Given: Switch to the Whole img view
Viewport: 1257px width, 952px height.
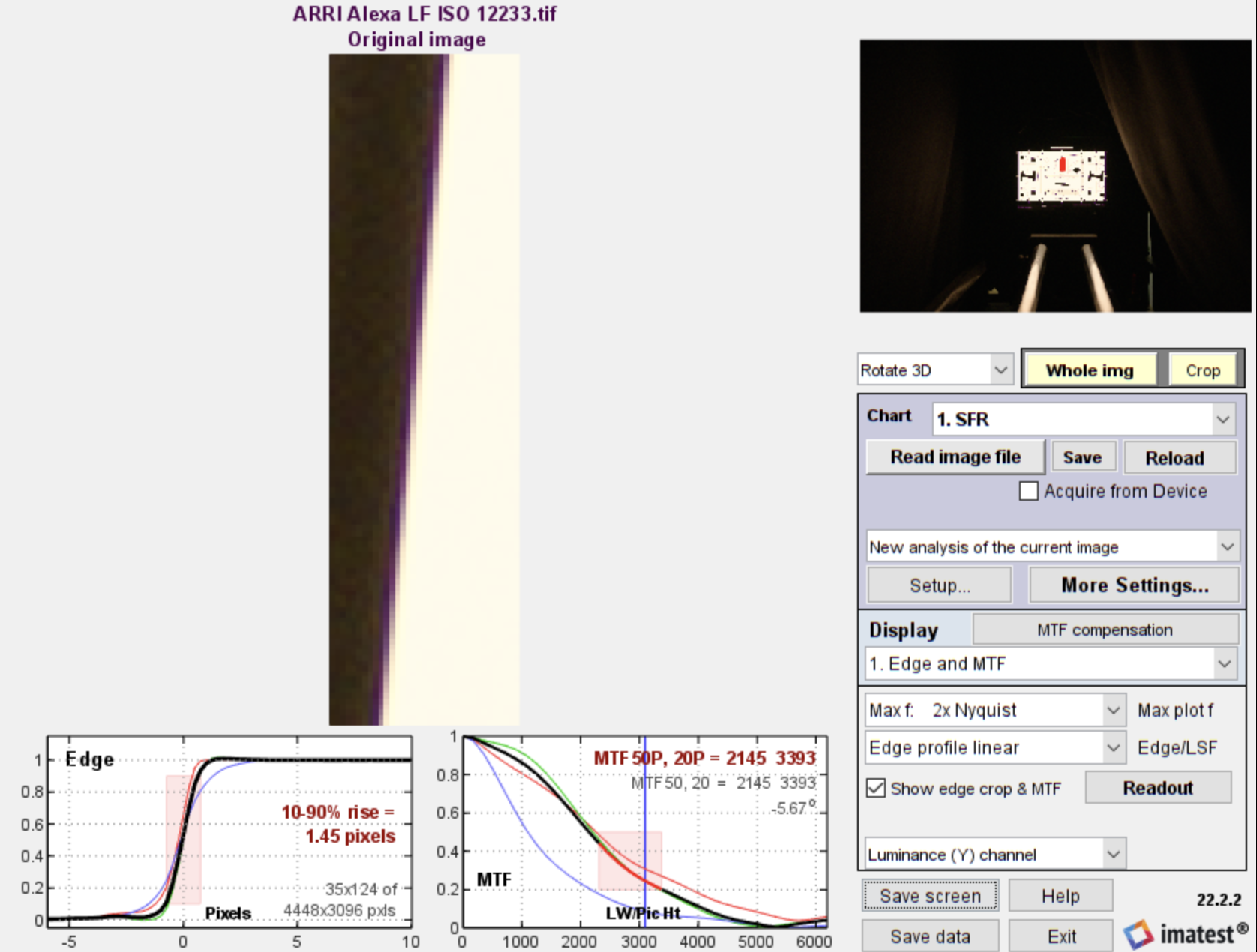Looking at the screenshot, I should [x=1088, y=369].
